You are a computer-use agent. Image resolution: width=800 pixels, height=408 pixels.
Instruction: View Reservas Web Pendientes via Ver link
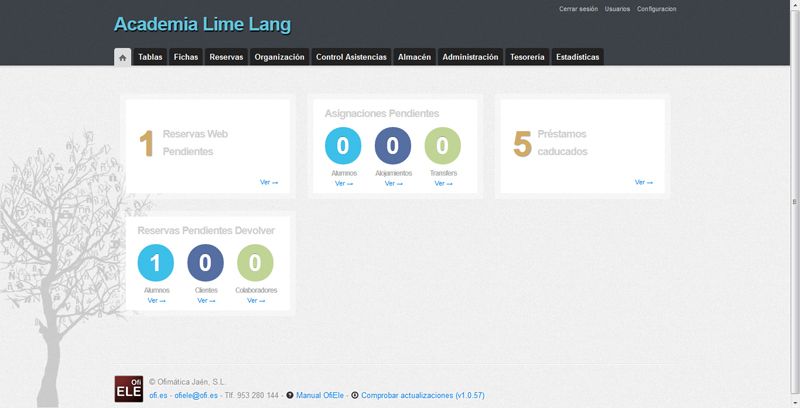[268, 182]
